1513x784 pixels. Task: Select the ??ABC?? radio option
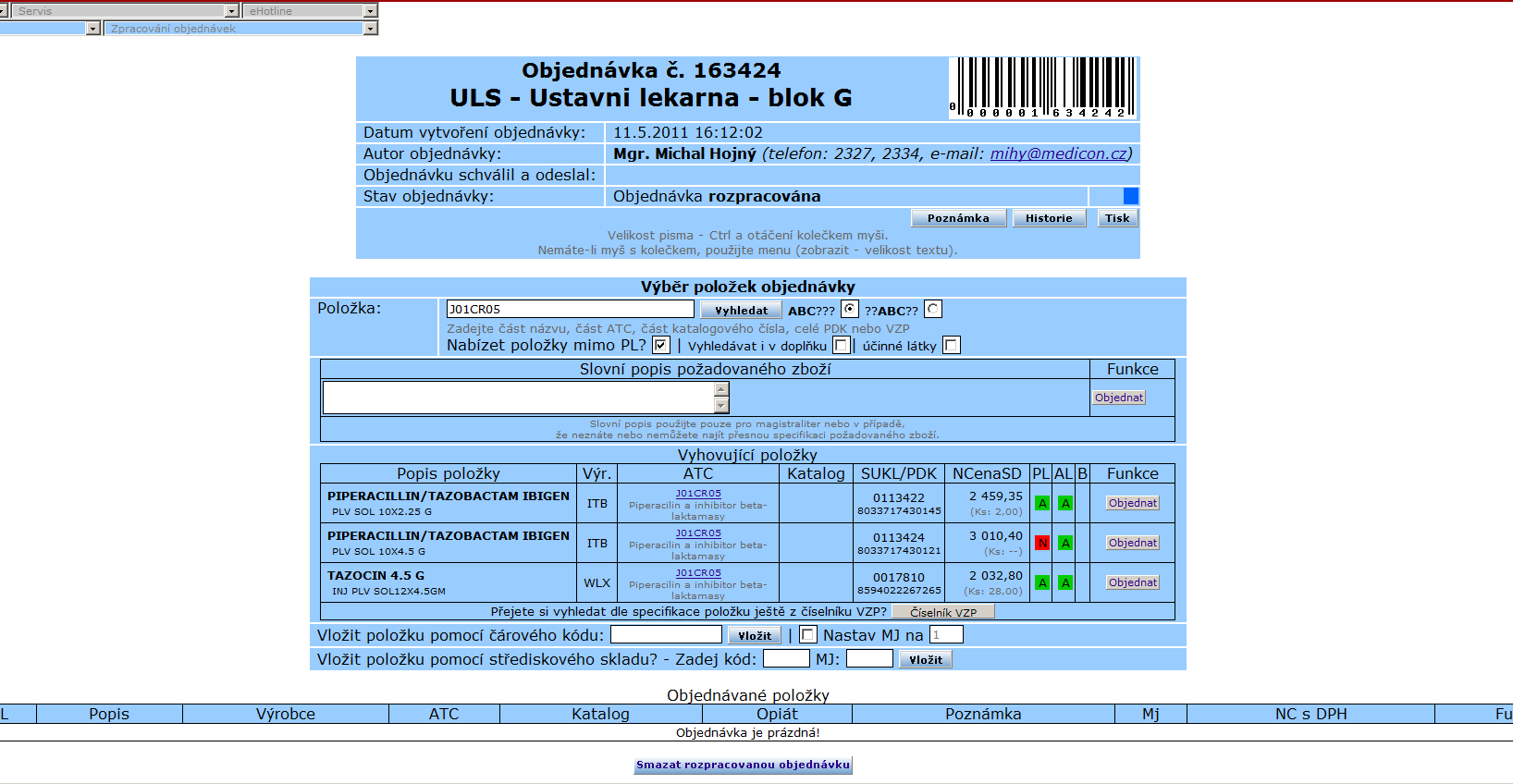[933, 309]
